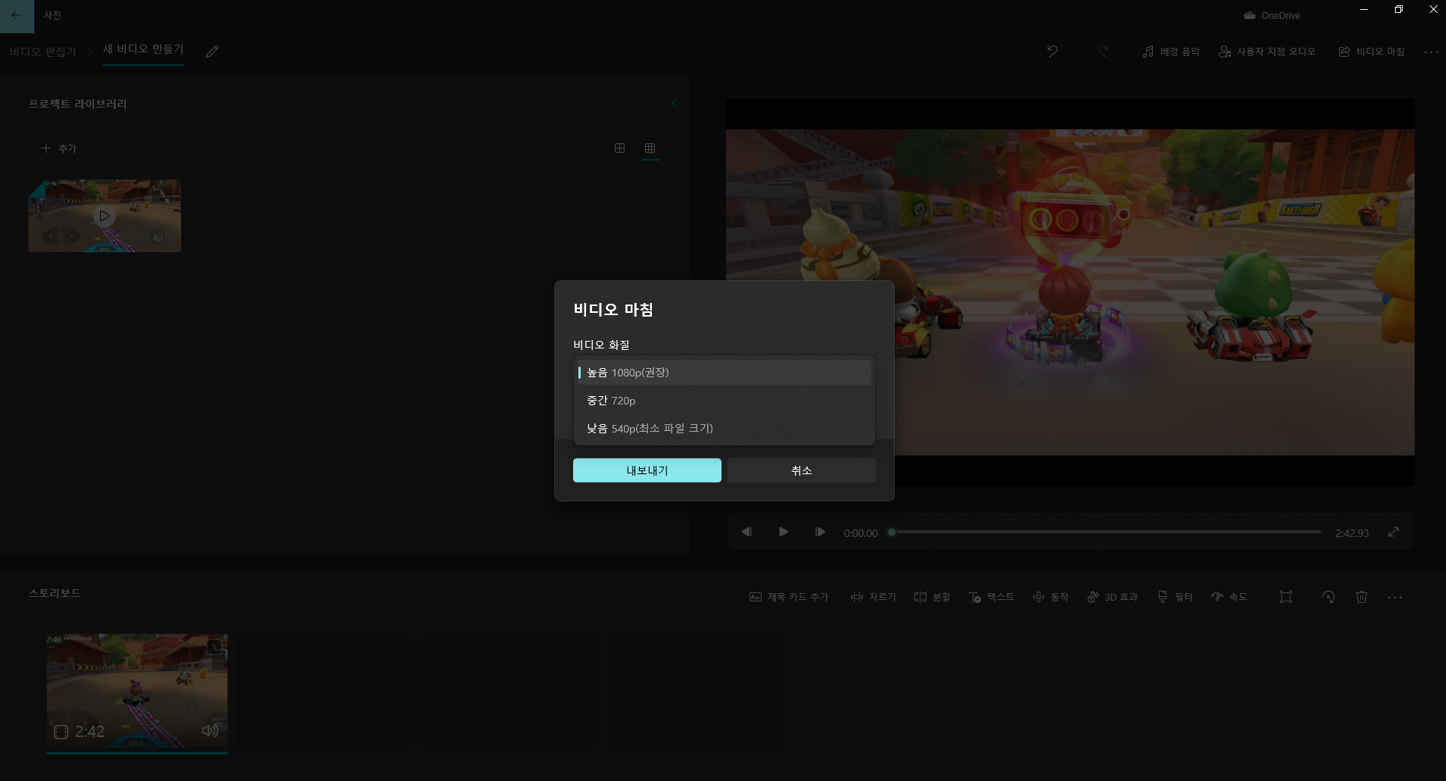Open the 자르기 trim tool

[x=873, y=597]
